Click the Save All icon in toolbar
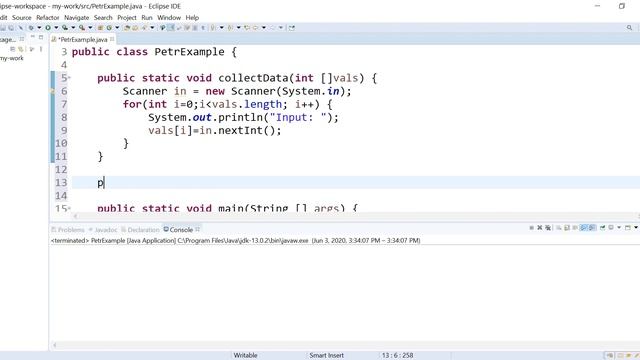 point(11,28)
